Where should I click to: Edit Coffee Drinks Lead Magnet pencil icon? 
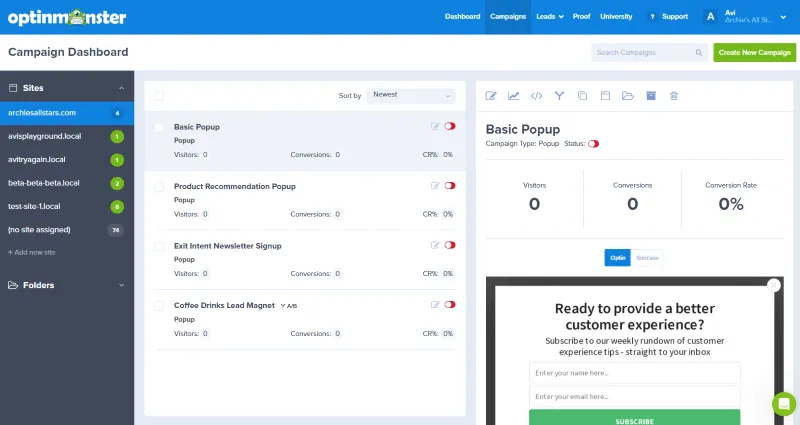click(435, 305)
